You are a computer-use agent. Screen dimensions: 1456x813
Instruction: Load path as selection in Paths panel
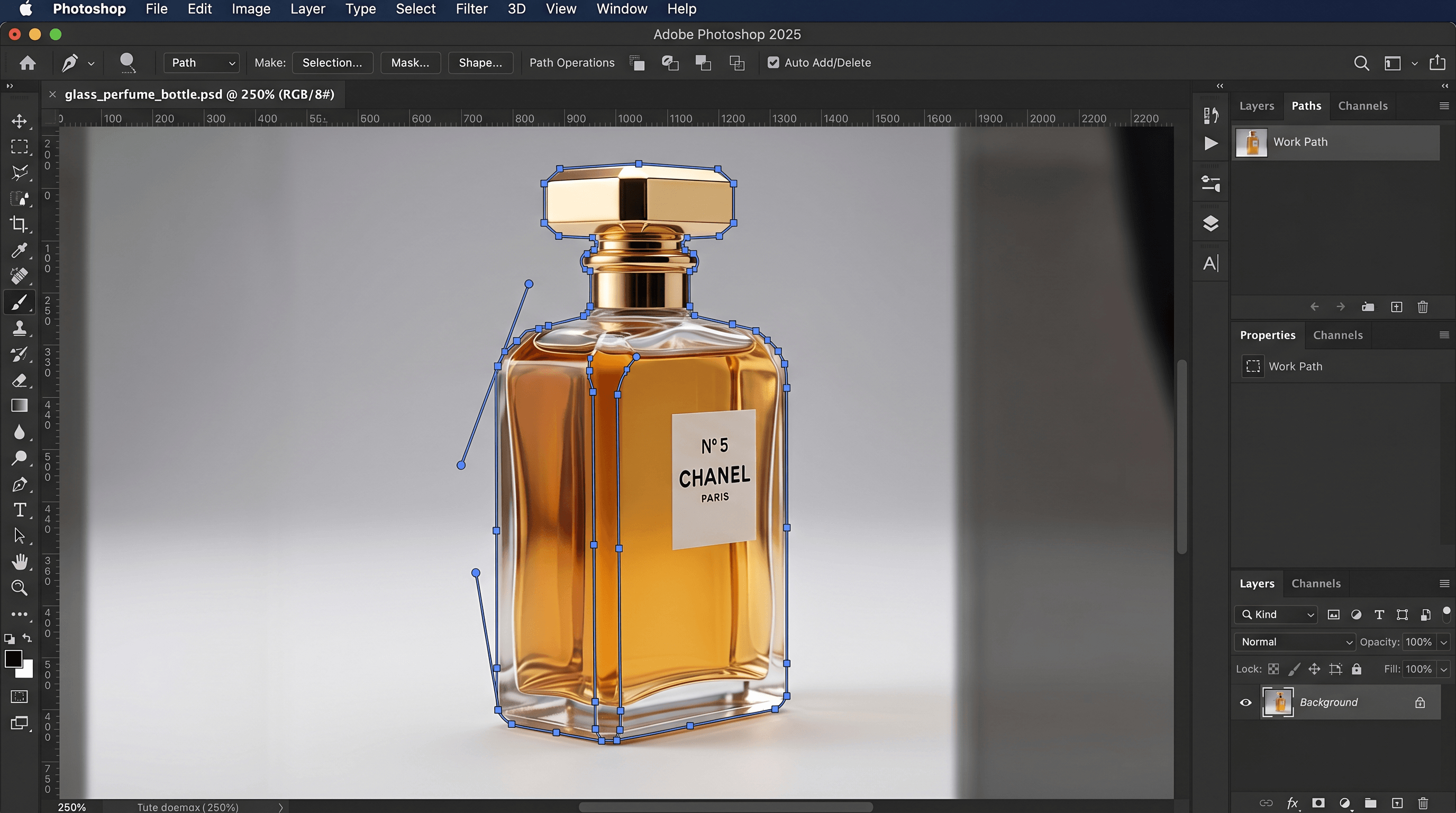pyautogui.click(x=1368, y=307)
